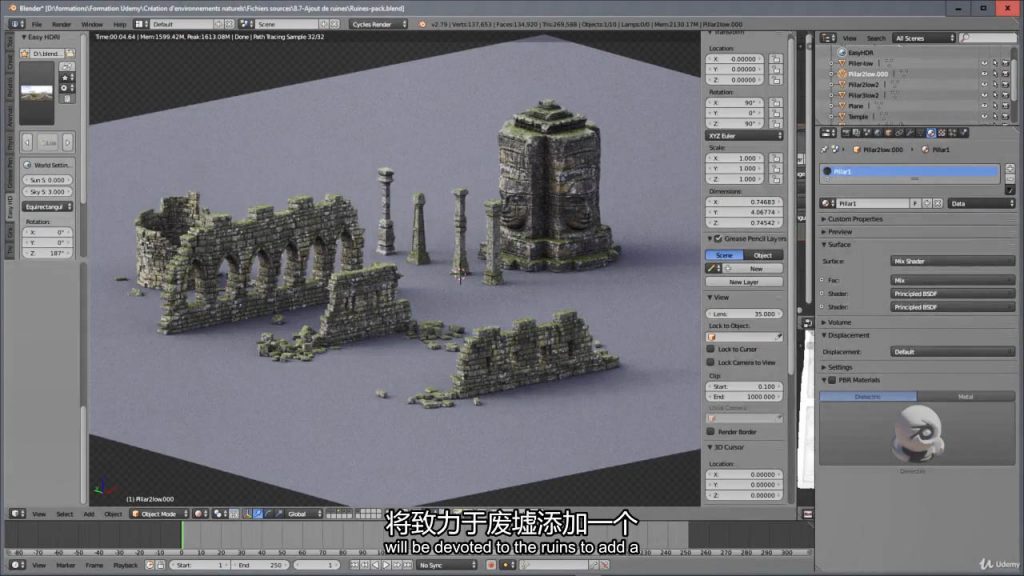Click the World Settings globe icon
Viewport: 1024px width, 576px height.
(27, 165)
